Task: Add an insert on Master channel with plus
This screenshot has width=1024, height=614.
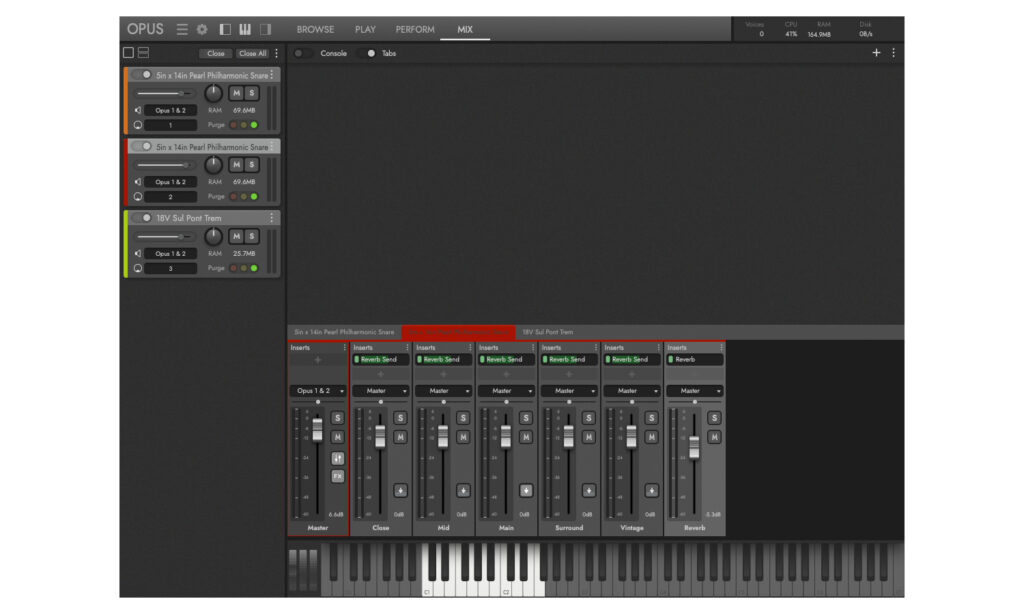Action: point(318,360)
